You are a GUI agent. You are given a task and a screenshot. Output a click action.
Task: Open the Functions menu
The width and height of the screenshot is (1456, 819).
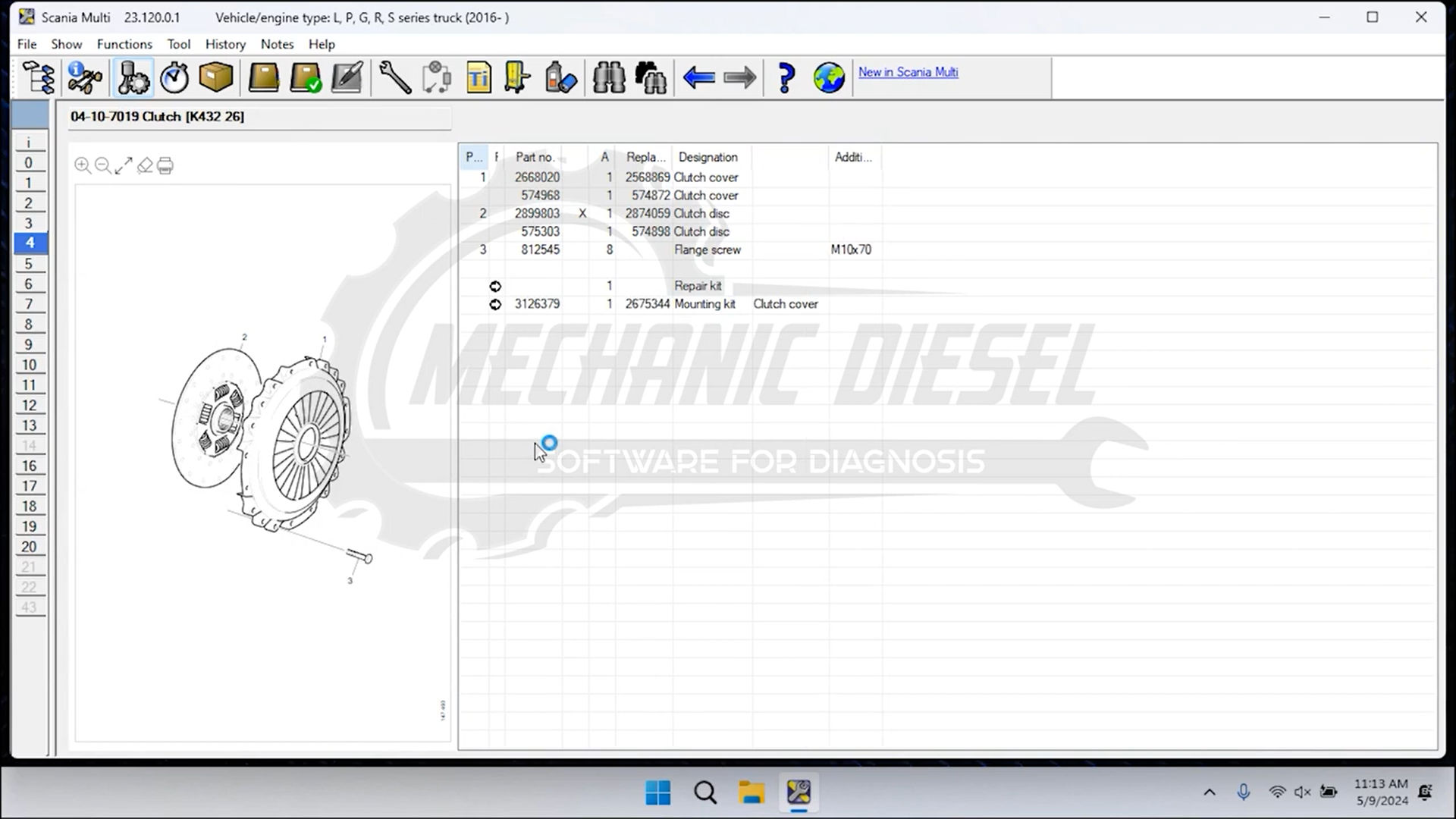point(124,44)
